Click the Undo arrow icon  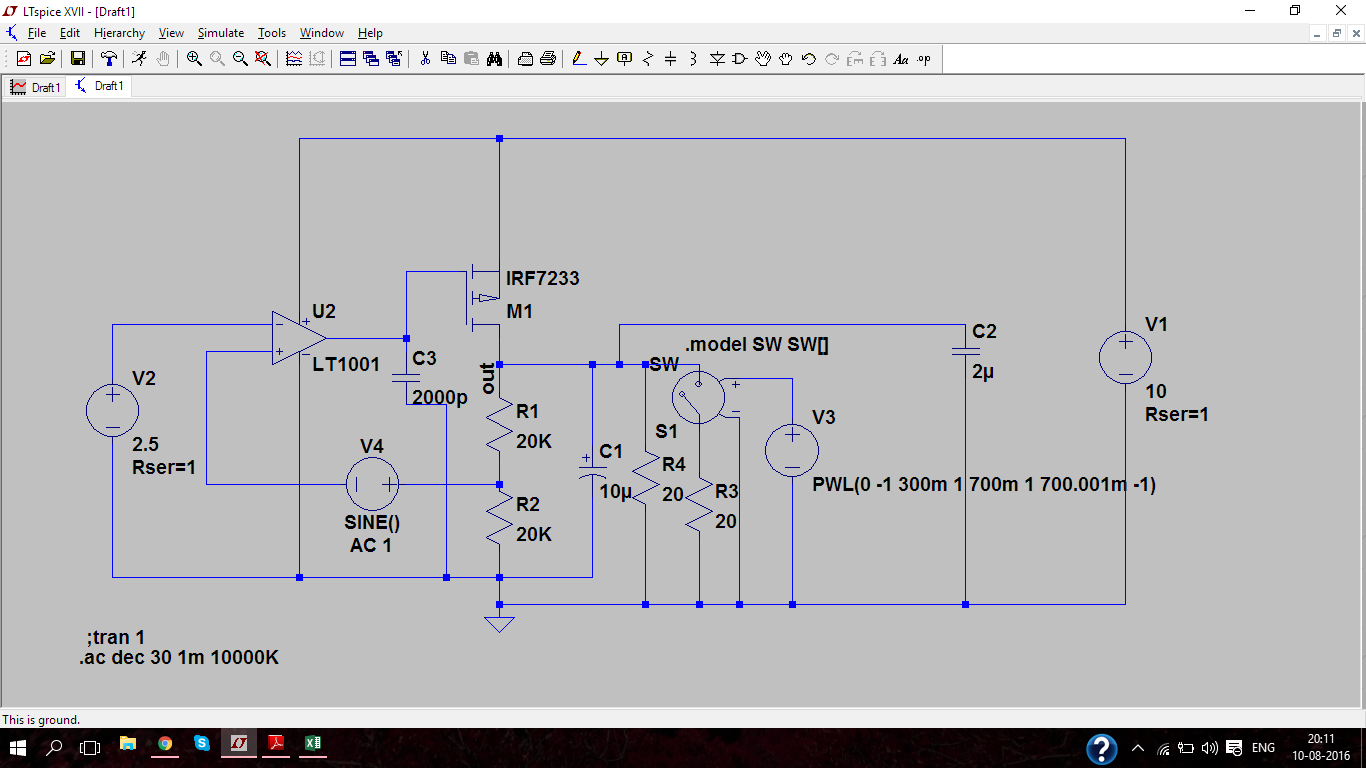pyautogui.click(x=809, y=59)
